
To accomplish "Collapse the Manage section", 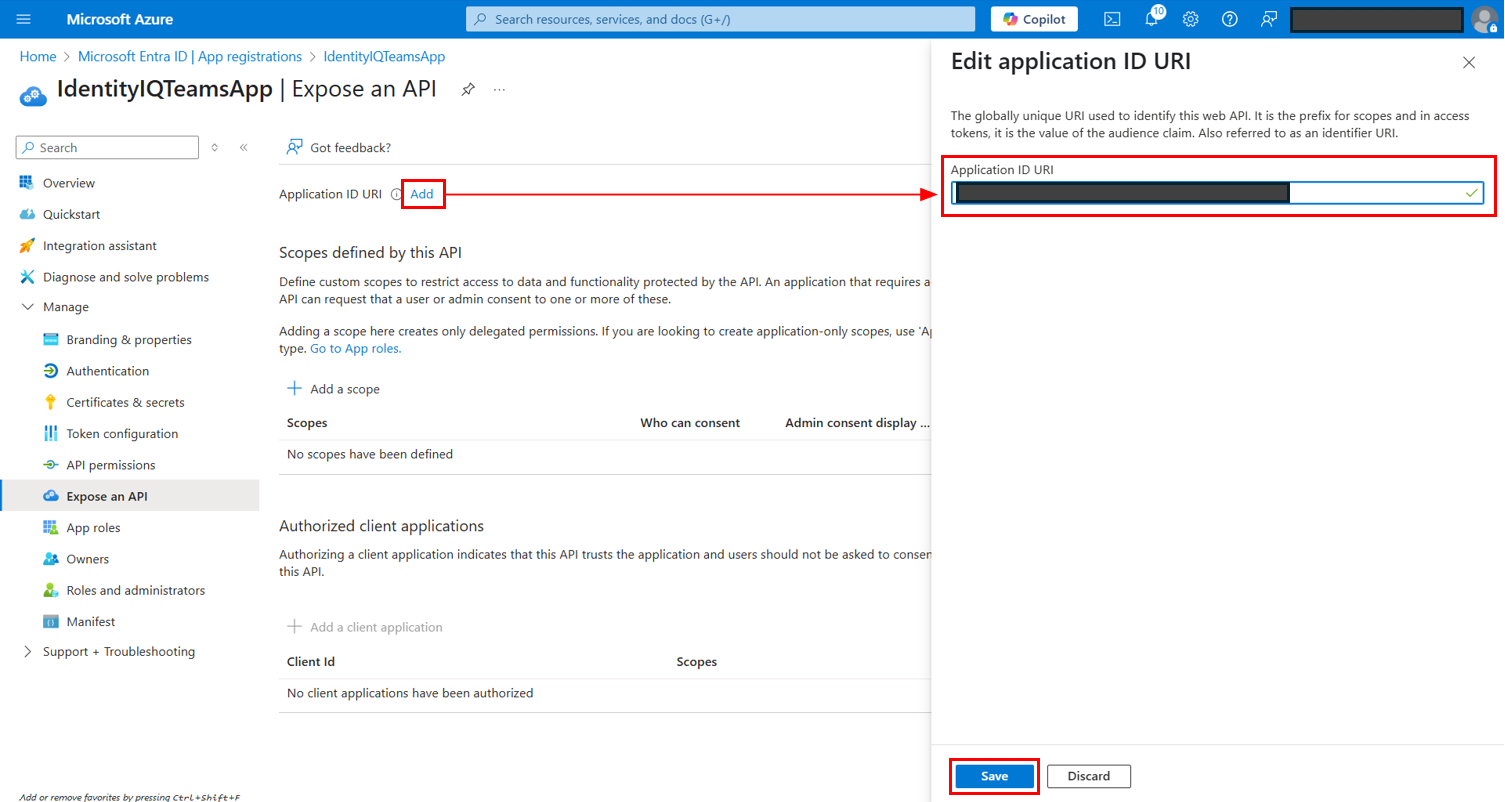I will pyautogui.click(x=26, y=307).
